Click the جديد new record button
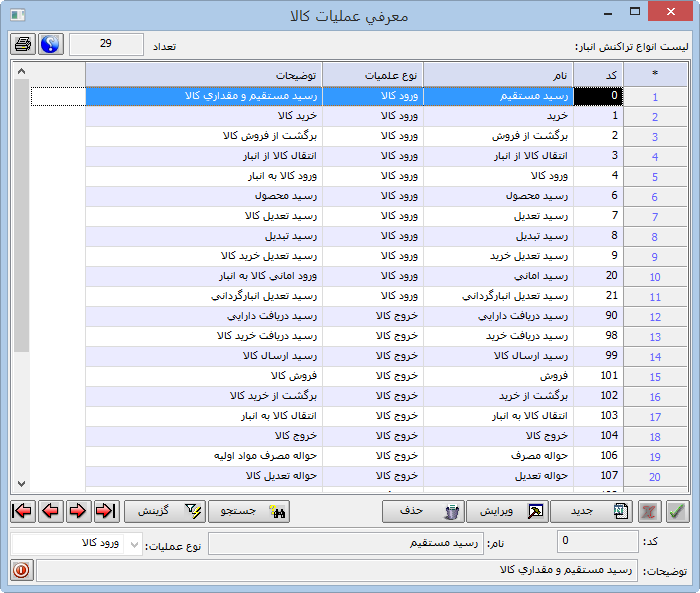The height and width of the screenshot is (593, 700). pyautogui.click(x=592, y=511)
